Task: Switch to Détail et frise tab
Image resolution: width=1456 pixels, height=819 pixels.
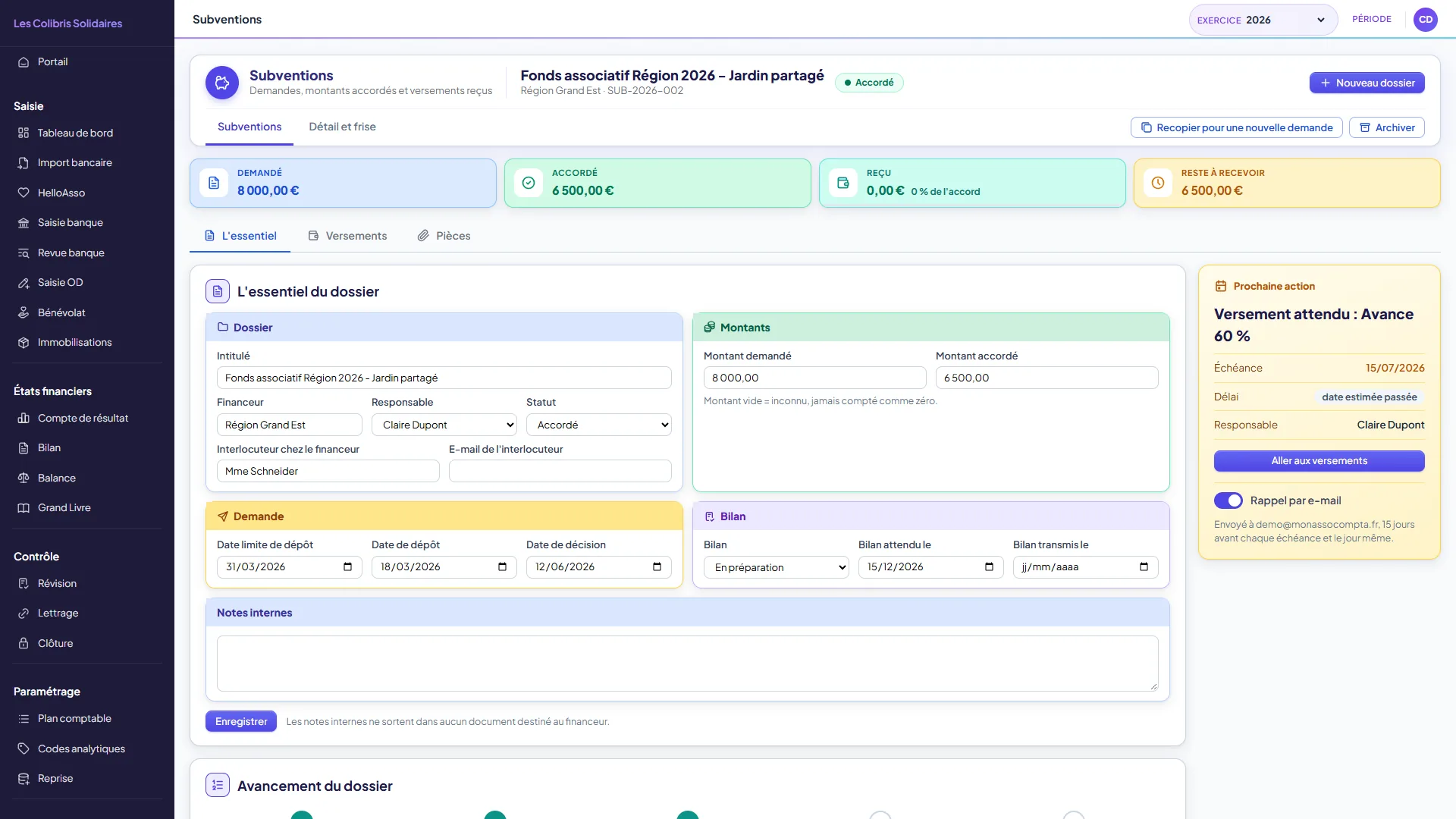Action: [342, 127]
